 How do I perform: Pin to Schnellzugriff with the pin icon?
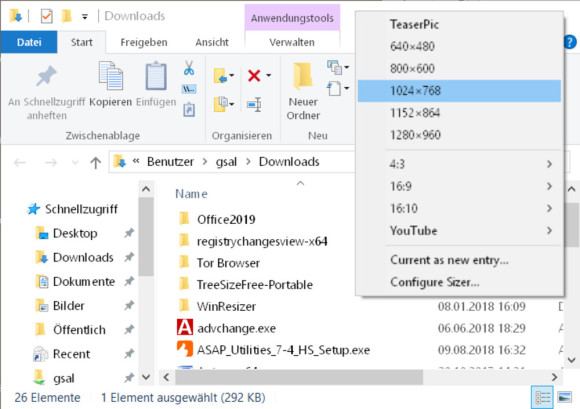[46, 76]
